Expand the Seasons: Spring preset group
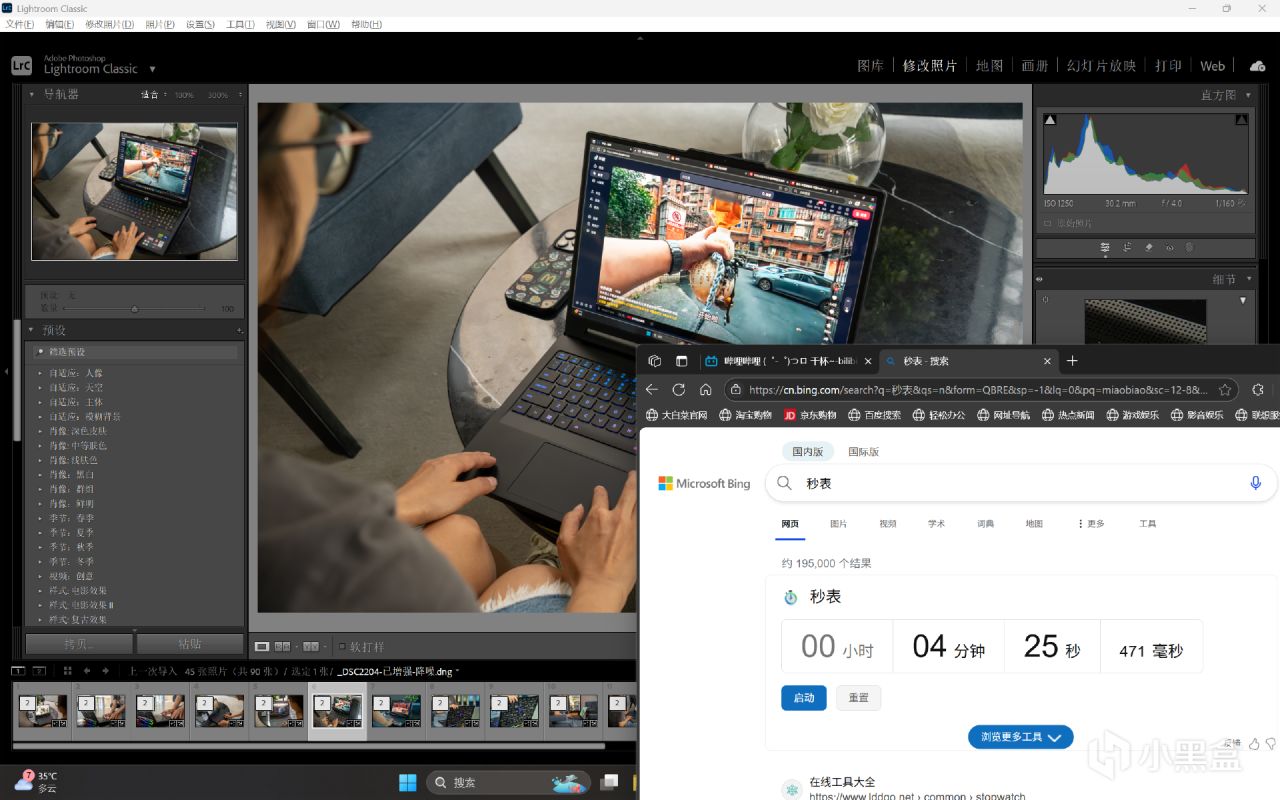Viewport: 1280px width, 800px height. click(40, 518)
